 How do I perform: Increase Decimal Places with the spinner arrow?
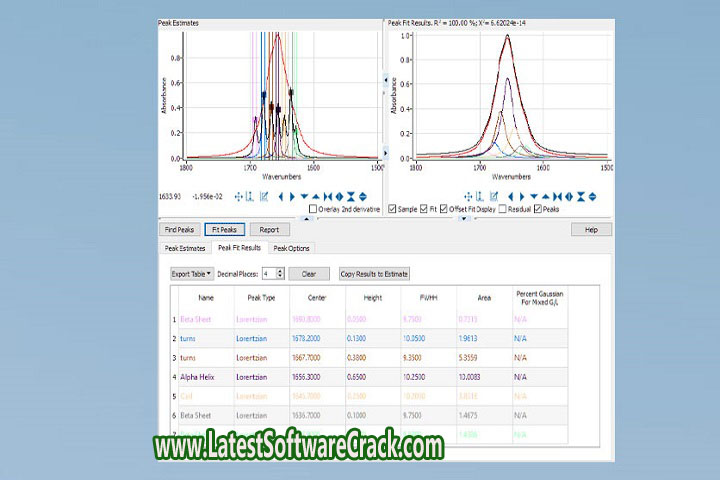280,270
